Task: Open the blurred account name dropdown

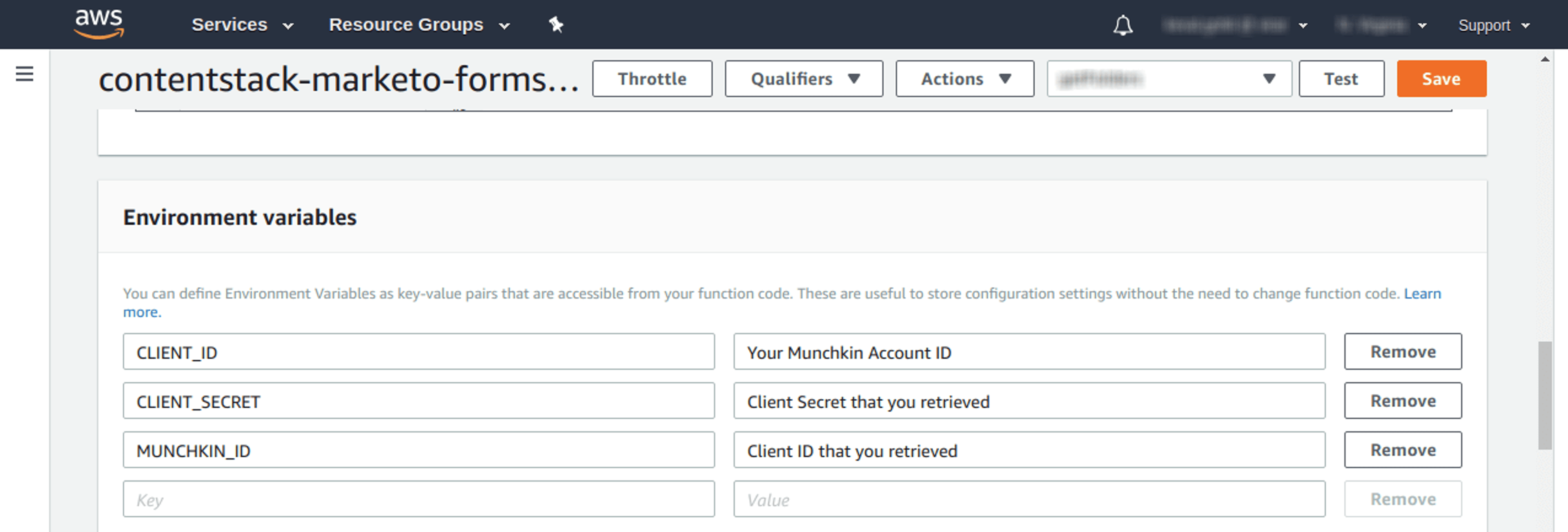Action: point(1234,26)
